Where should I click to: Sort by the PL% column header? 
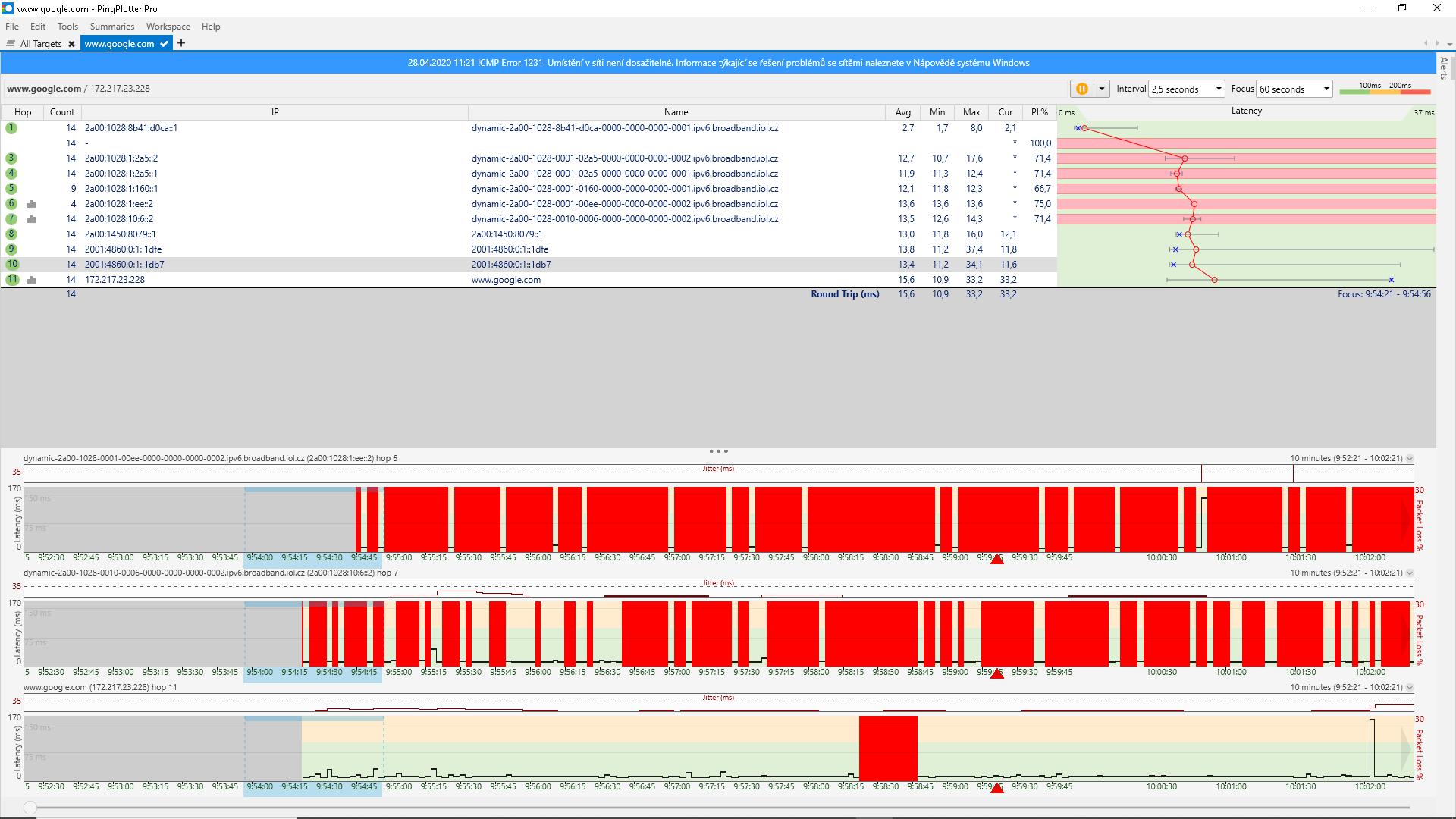click(1039, 112)
